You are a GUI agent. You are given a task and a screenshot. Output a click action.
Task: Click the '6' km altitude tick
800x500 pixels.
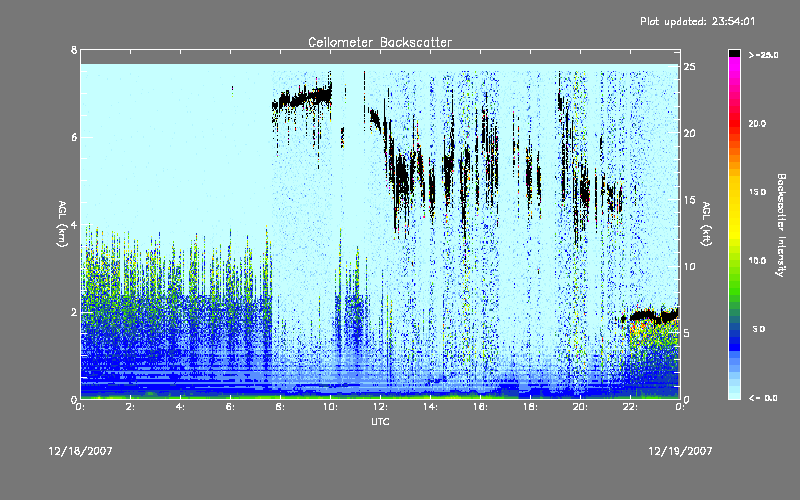pos(74,137)
